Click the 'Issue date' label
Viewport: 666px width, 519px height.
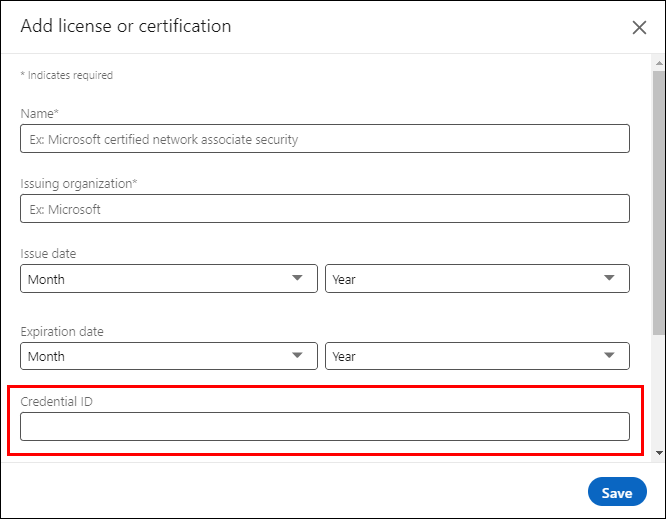point(48,254)
